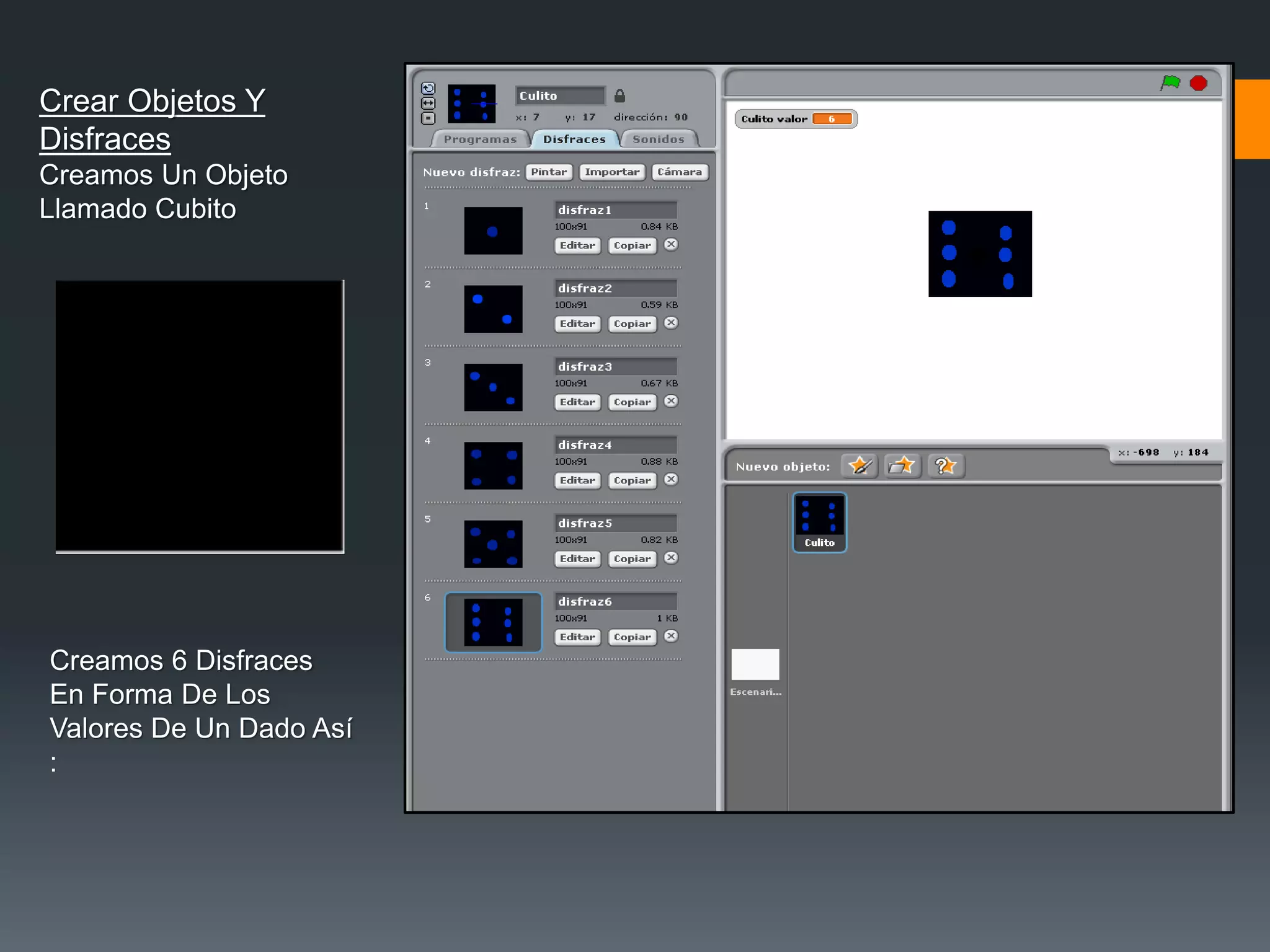Viewport: 1270px width, 952px height.
Task: Select the can-rotate rotation style button
Action: click(428, 88)
